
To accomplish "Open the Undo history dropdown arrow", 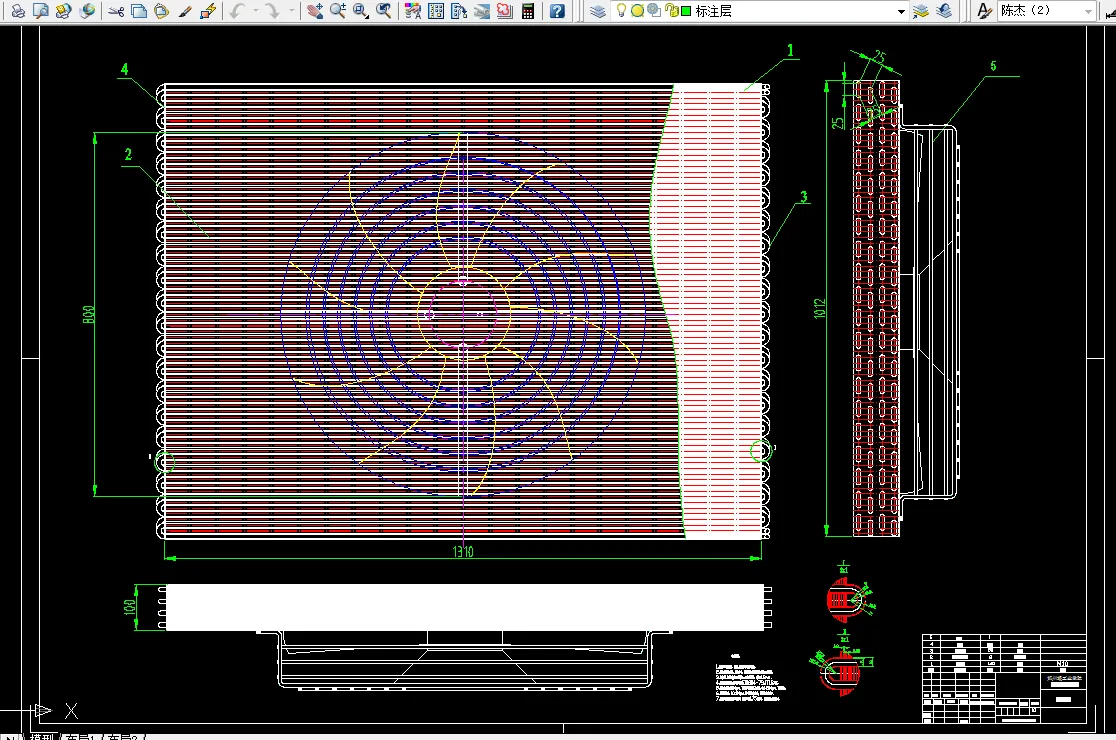I will pos(255,11).
